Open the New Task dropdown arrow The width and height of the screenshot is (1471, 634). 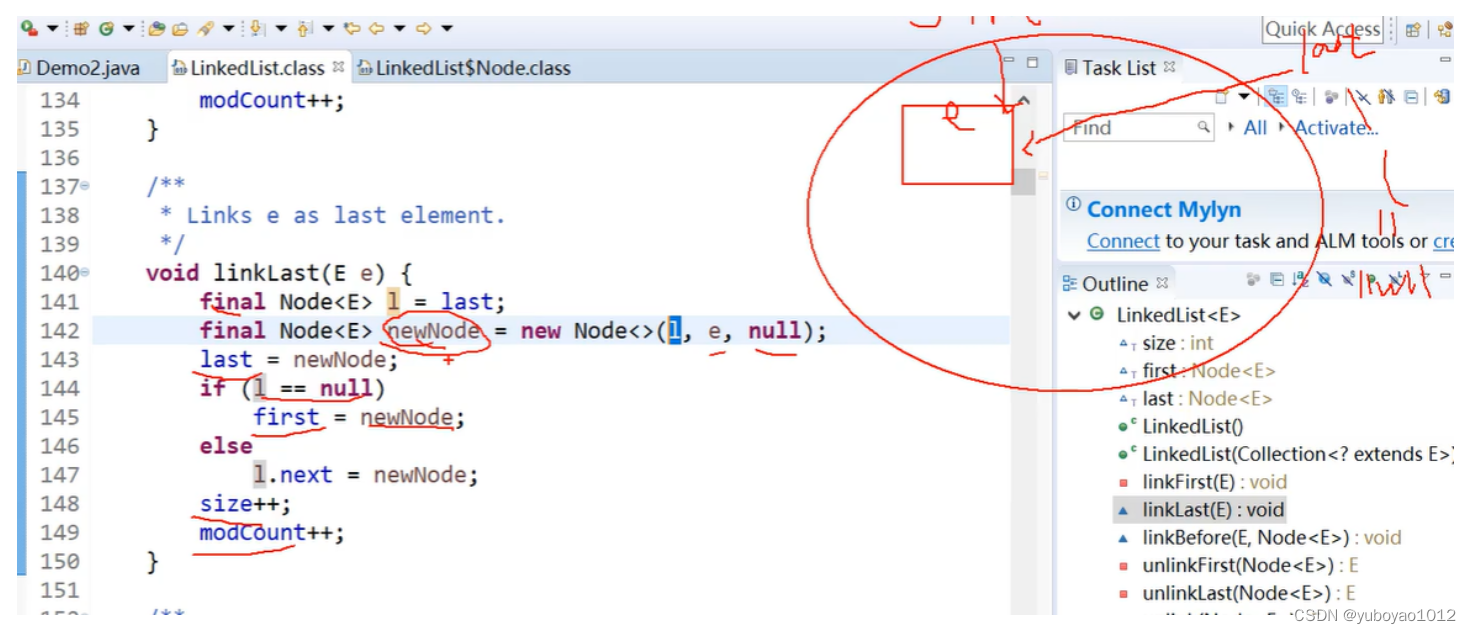pos(1244,96)
